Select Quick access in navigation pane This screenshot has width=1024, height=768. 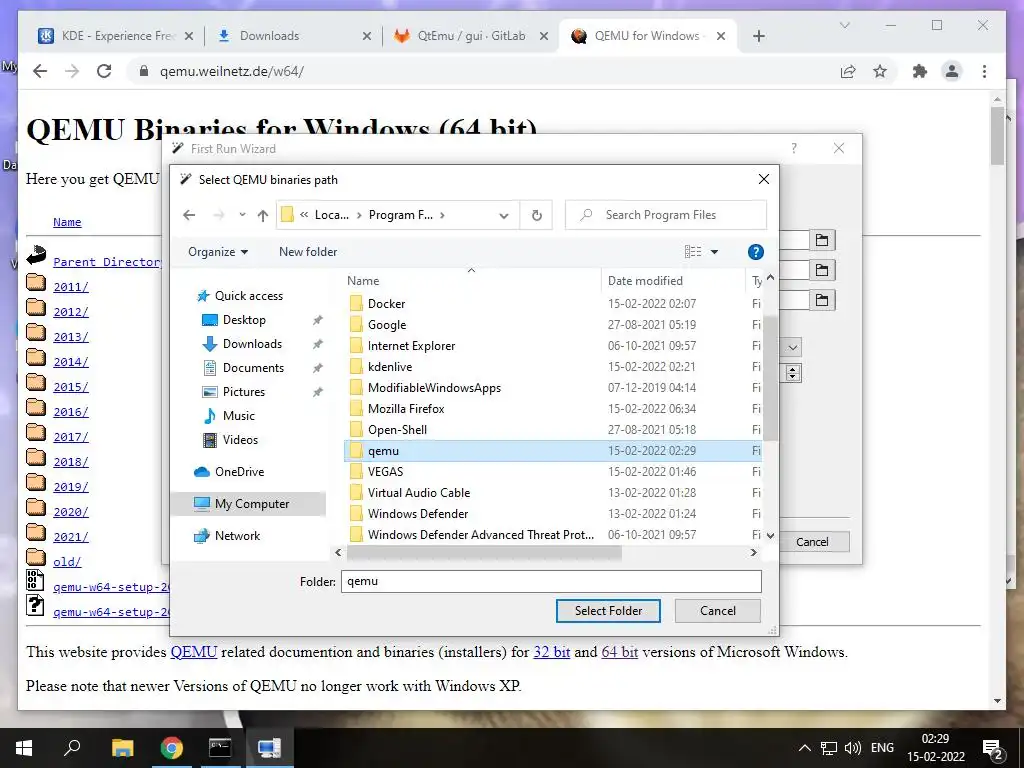(248, 296)
